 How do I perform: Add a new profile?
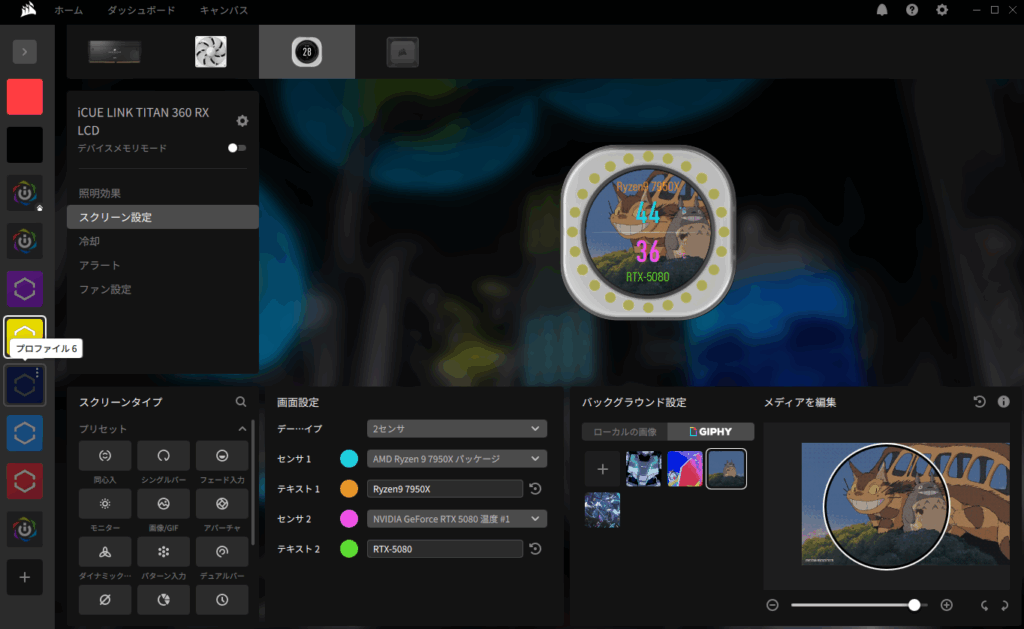(x=25, y=577)
